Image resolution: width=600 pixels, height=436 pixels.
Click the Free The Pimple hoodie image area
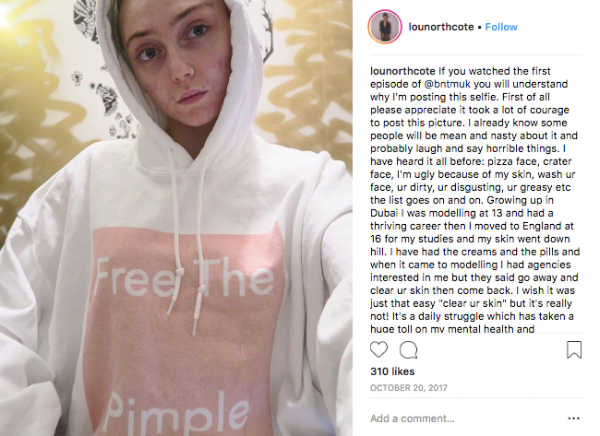[x=184, y=329]
